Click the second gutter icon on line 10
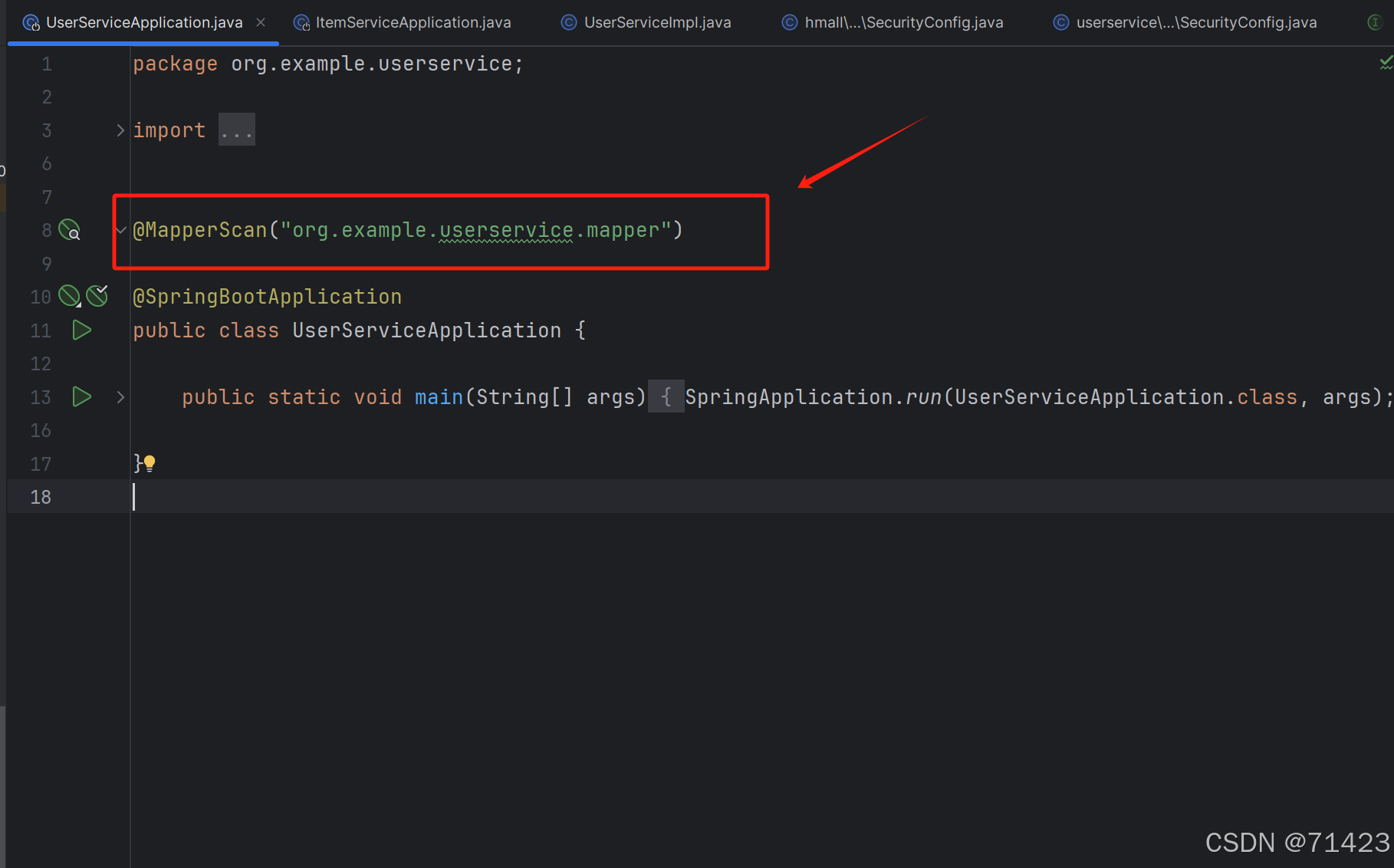 click(x=97, y=294)
